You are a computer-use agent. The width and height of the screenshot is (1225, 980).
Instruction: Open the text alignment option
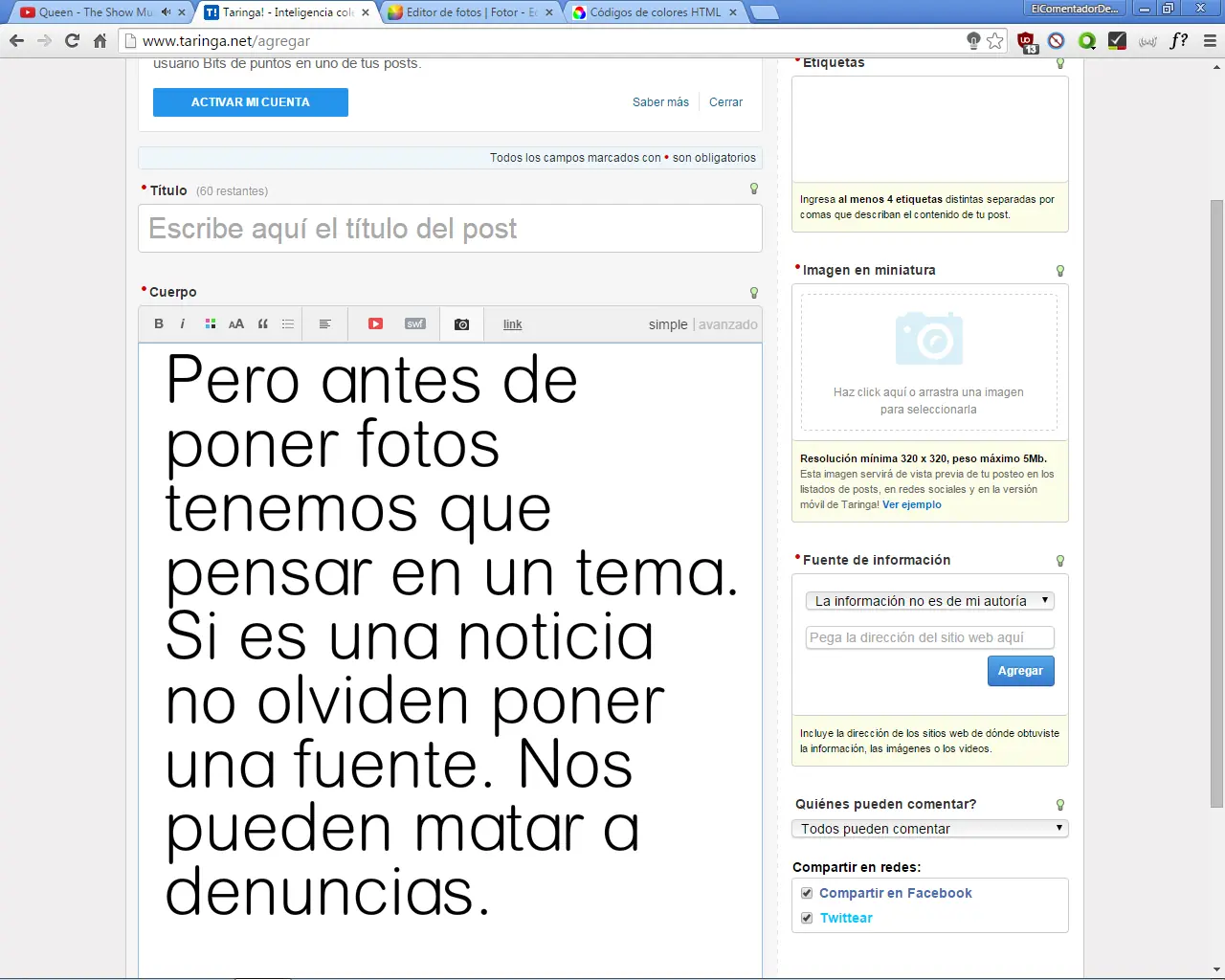324,324
